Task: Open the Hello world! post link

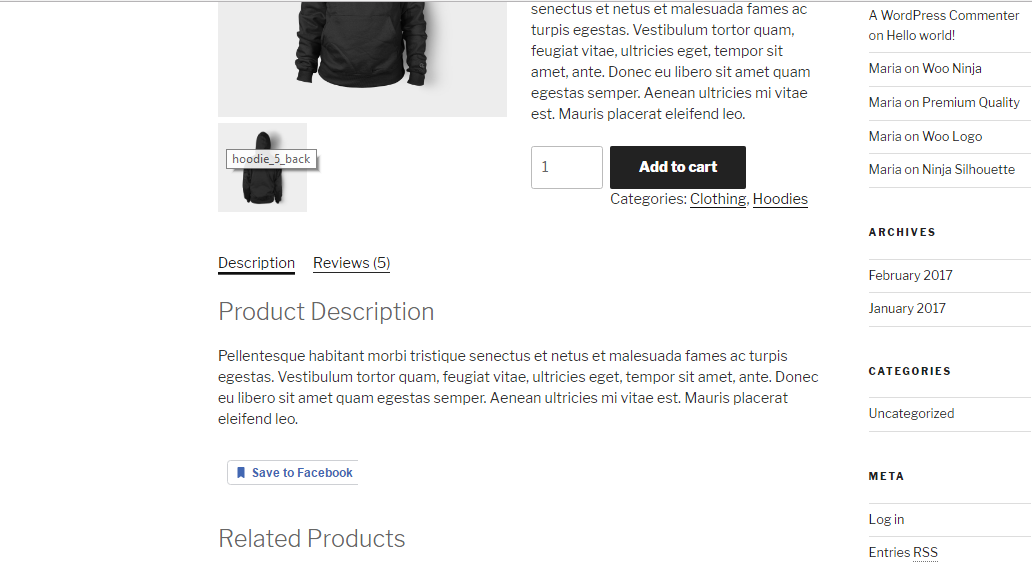Action: [x=920, y=35]
